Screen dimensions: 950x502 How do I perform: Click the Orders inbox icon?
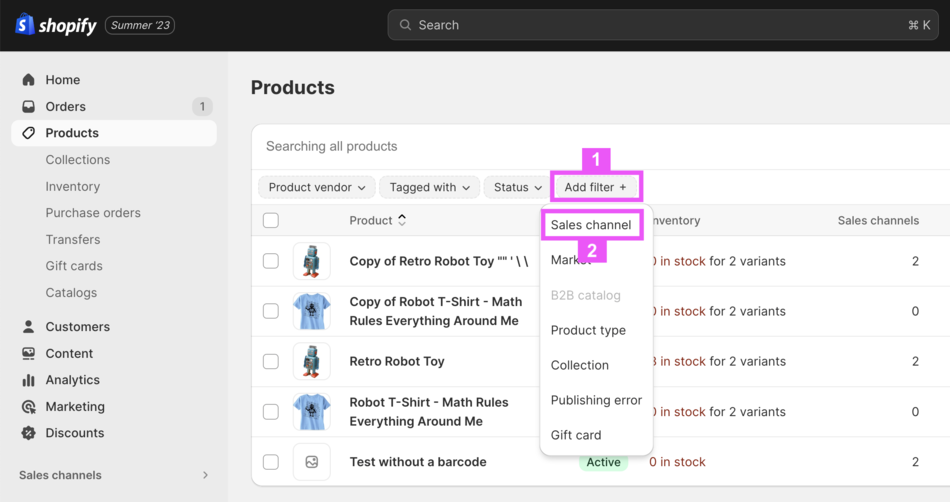28,107
